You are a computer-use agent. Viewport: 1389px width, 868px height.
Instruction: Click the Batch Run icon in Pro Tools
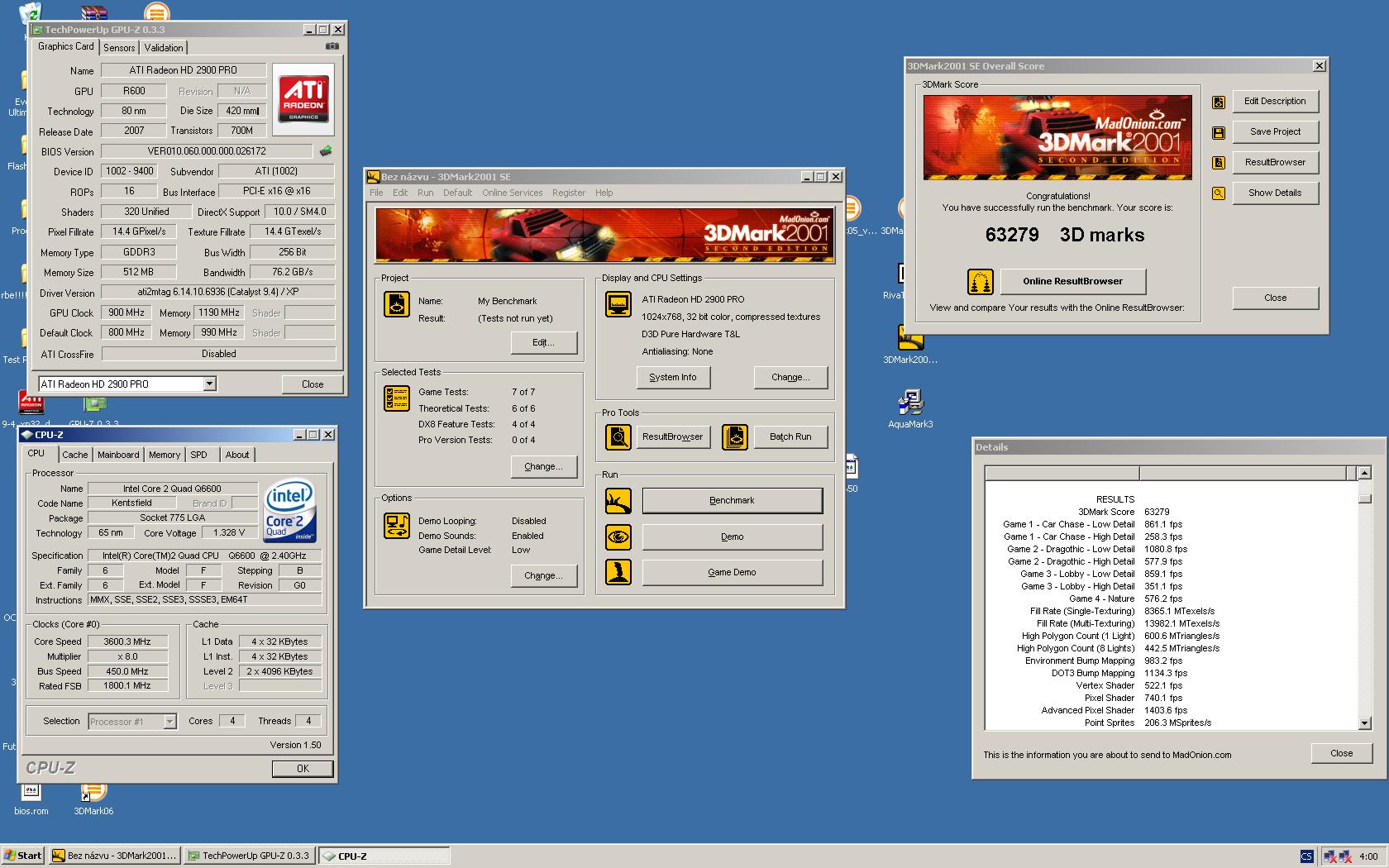[x=735, y=436]
